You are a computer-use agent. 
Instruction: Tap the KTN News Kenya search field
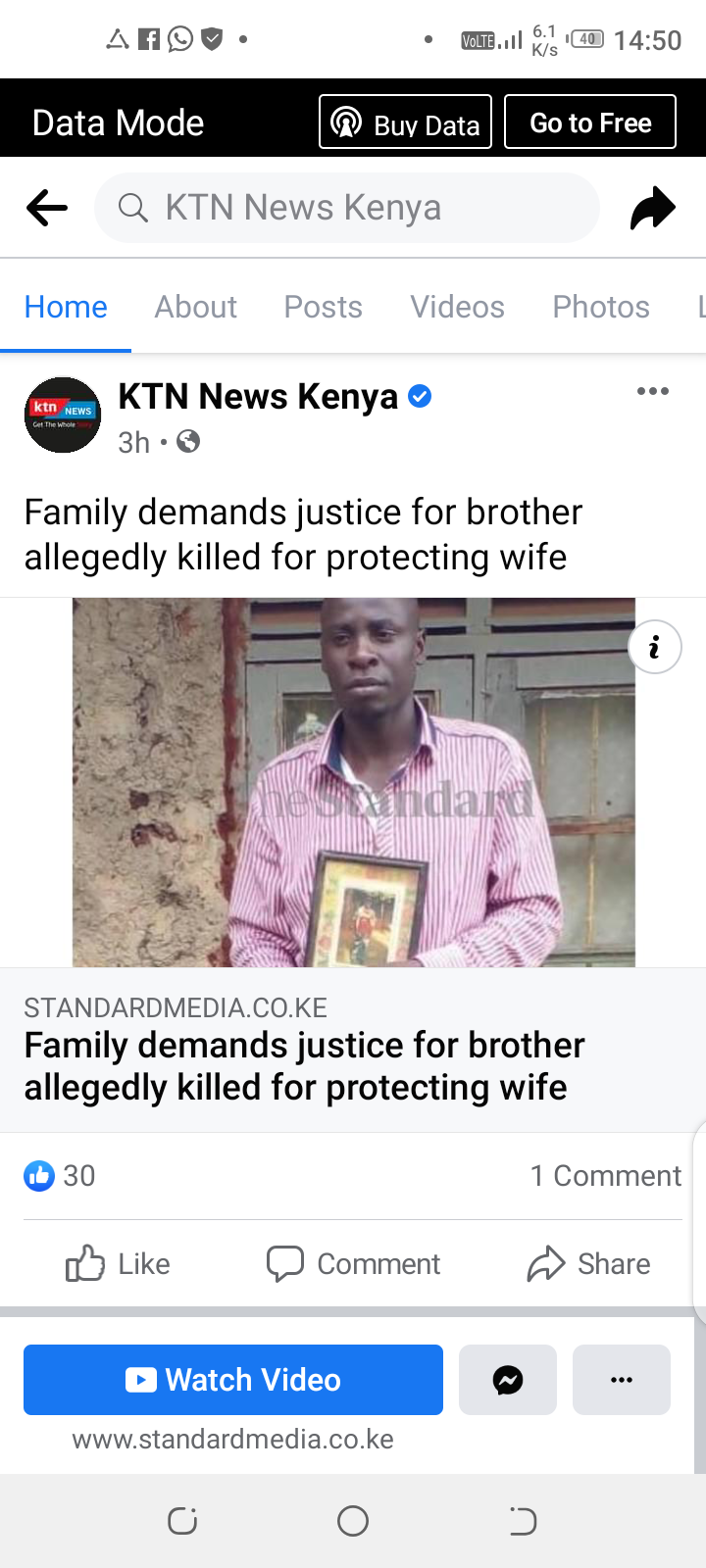pos(347,208)
